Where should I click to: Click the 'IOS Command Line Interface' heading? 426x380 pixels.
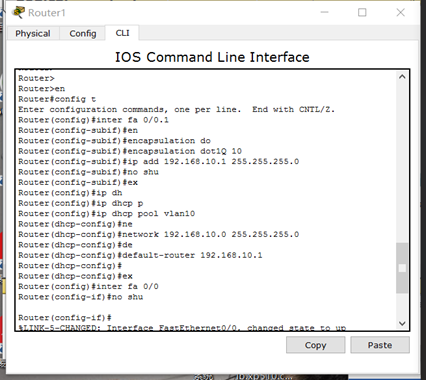(212, 57)
